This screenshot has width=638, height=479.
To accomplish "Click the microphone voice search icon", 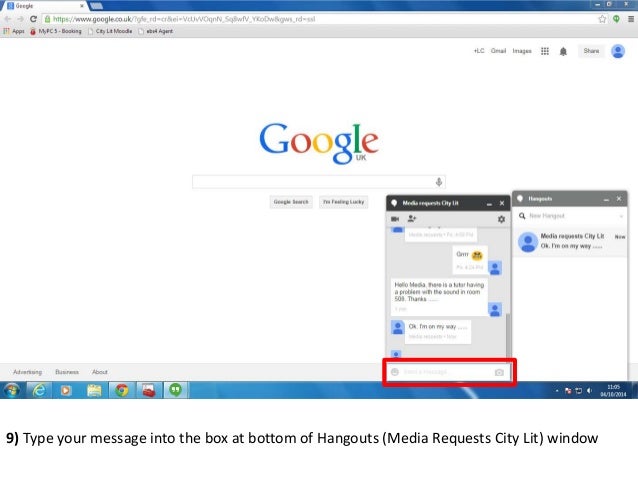I will (439, 182).
